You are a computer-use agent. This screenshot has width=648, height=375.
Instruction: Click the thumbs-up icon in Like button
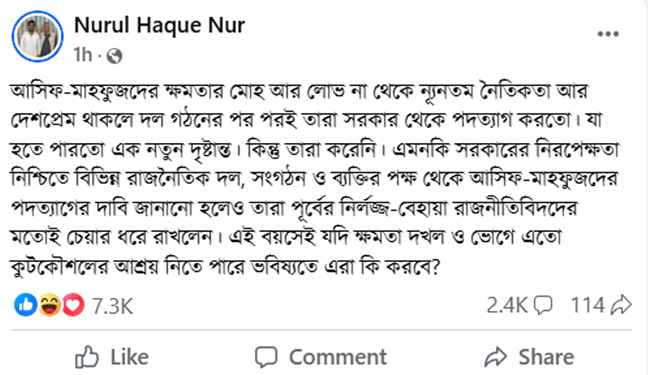point(87,357)
